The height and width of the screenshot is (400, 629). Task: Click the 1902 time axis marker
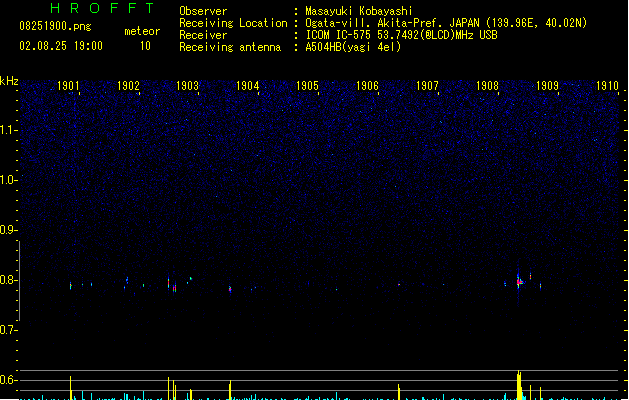pyautogui.click(x=128, y=86)
